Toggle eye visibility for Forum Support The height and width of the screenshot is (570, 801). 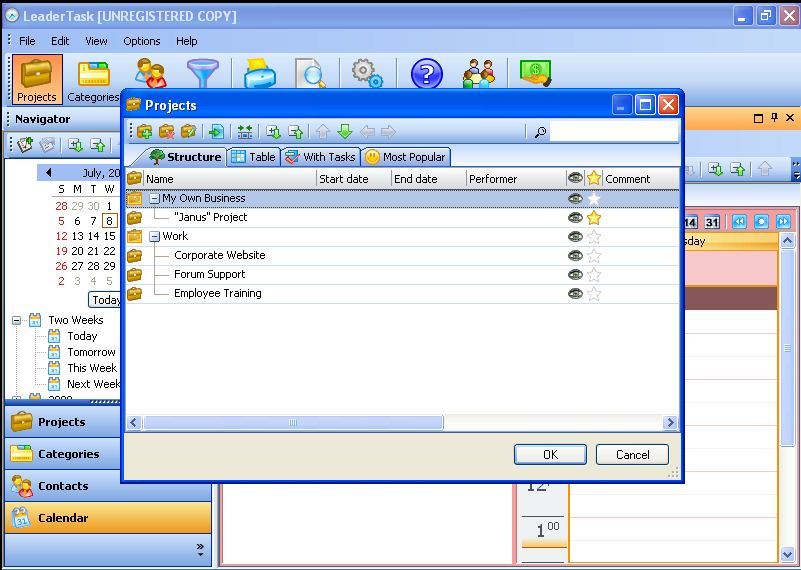pos(575,274)
